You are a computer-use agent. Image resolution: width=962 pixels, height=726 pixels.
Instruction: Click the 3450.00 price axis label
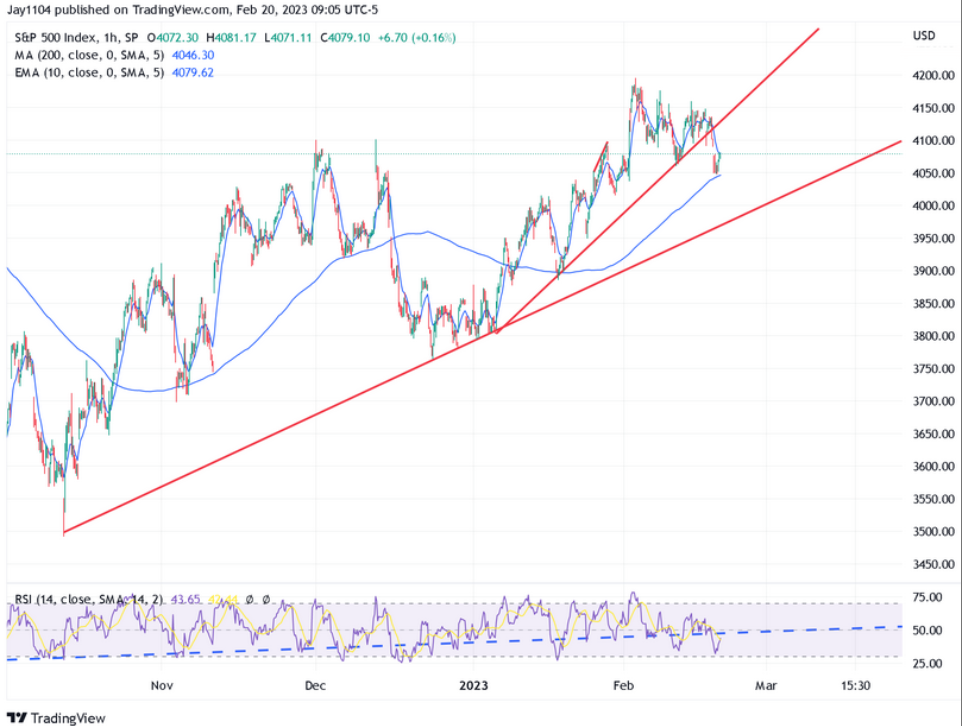coord(934,564)
